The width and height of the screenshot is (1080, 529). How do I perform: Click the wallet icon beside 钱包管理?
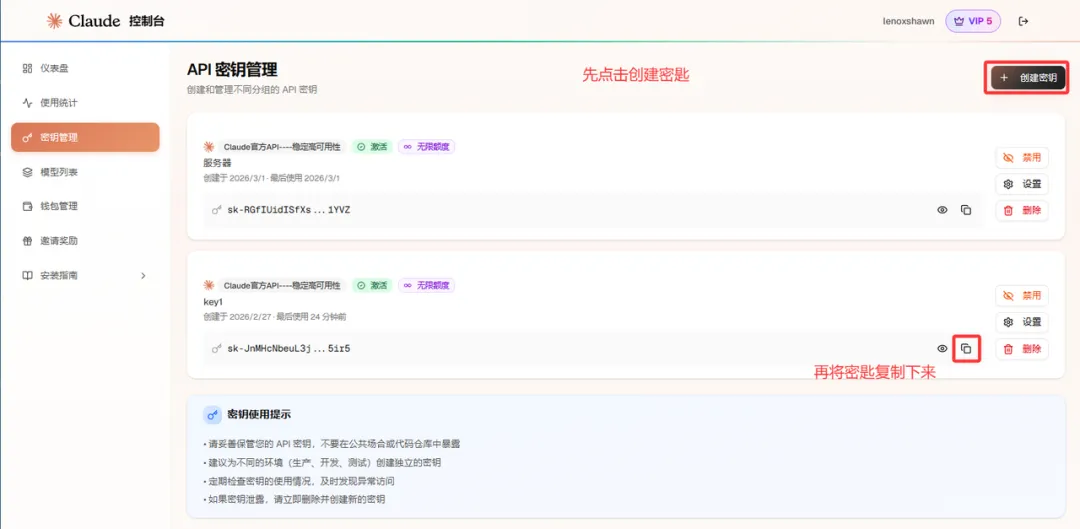[x=28, y=206]
